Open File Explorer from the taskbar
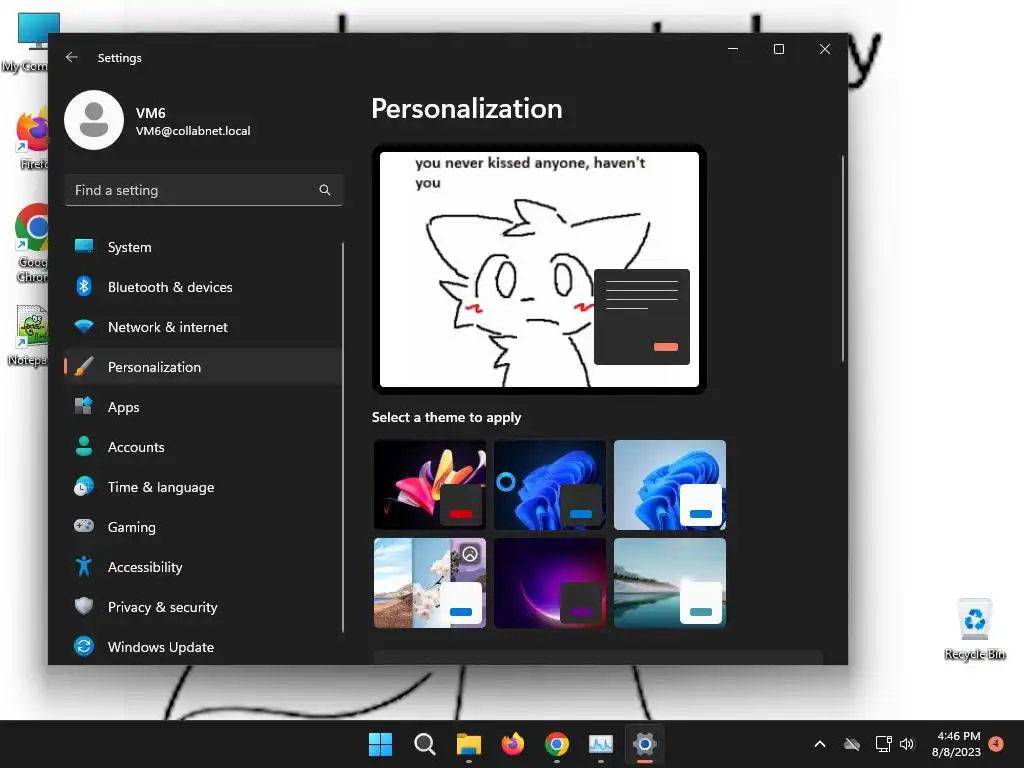This screenshot has width=1024, height=768. click(468, 744)
